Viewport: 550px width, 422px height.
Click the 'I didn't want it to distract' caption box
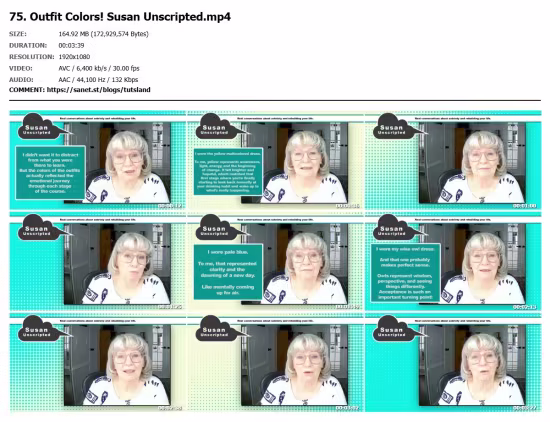51,173
